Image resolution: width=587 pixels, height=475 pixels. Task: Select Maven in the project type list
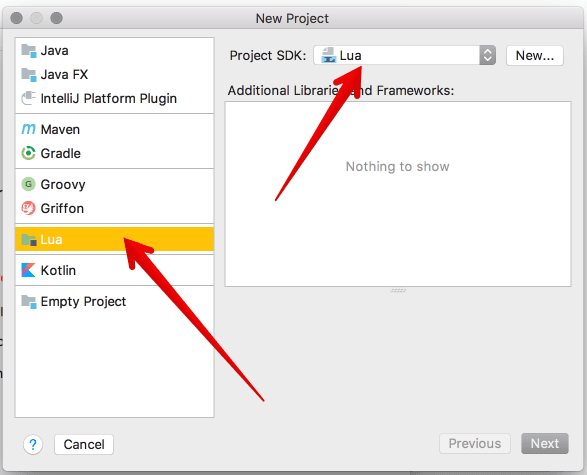[115, 130]
